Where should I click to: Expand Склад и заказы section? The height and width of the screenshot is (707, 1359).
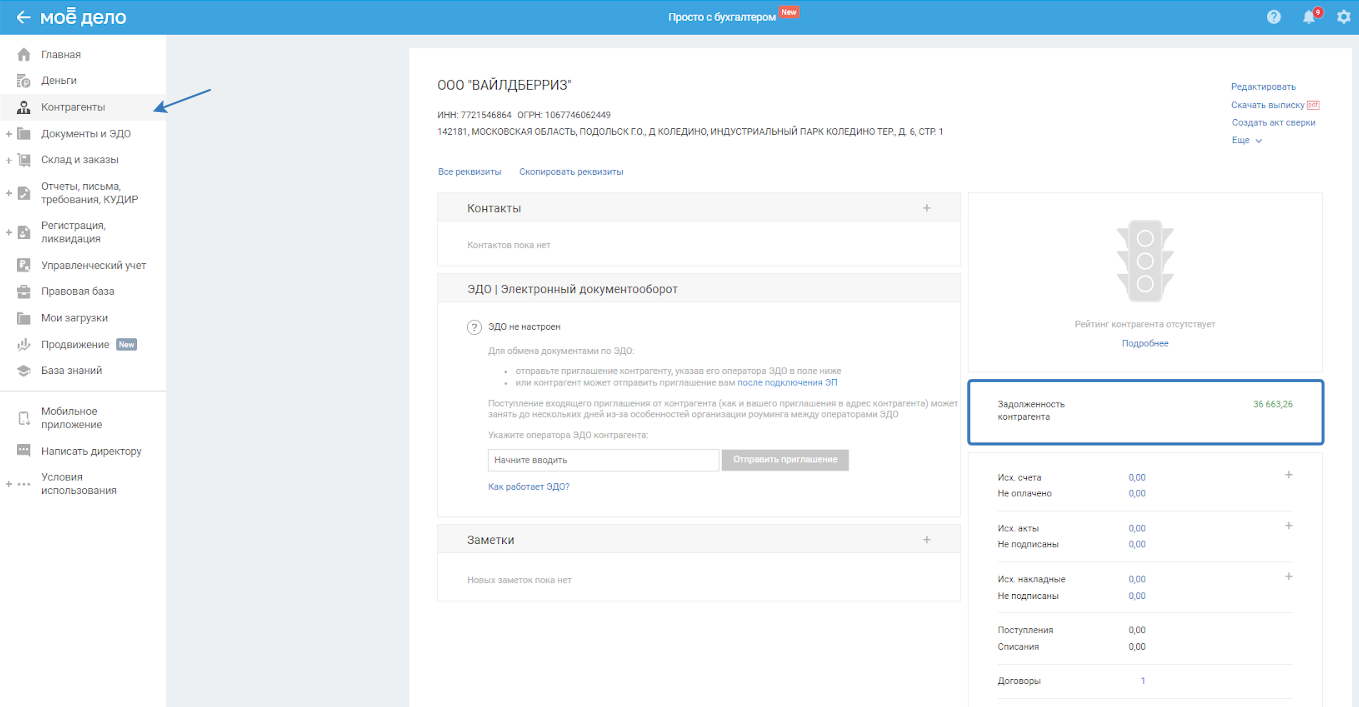(9, 160)
